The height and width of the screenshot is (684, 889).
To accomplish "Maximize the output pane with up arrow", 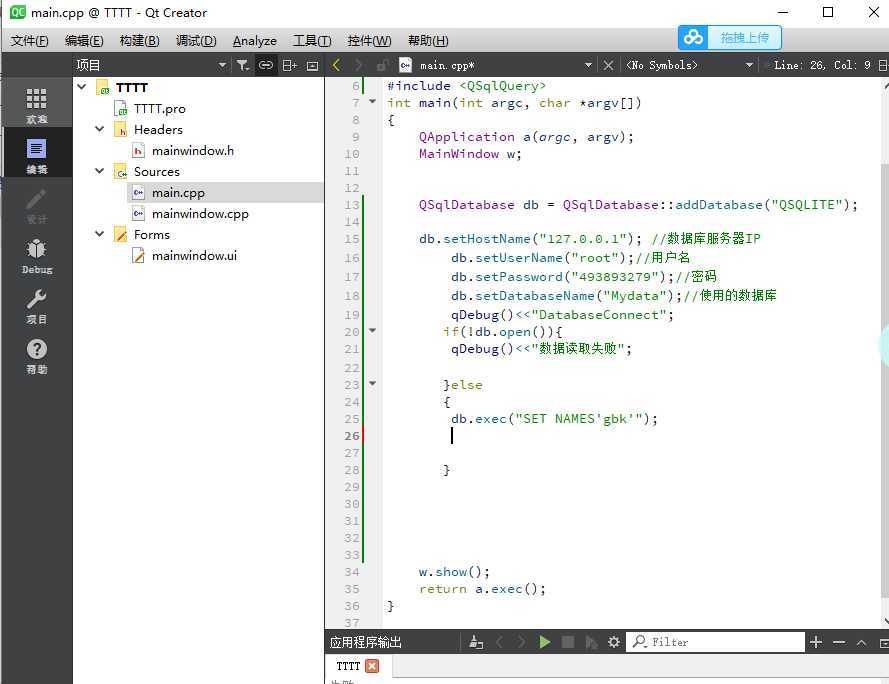I will (862, 642).
